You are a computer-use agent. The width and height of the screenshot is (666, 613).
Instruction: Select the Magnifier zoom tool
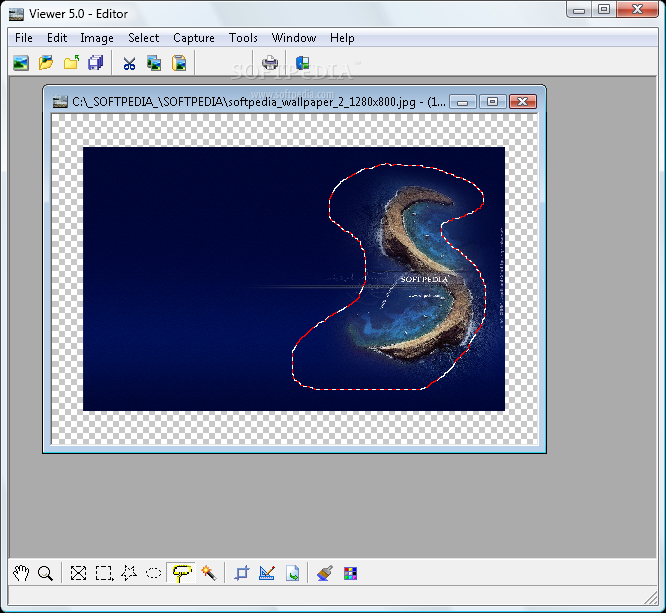45,573
